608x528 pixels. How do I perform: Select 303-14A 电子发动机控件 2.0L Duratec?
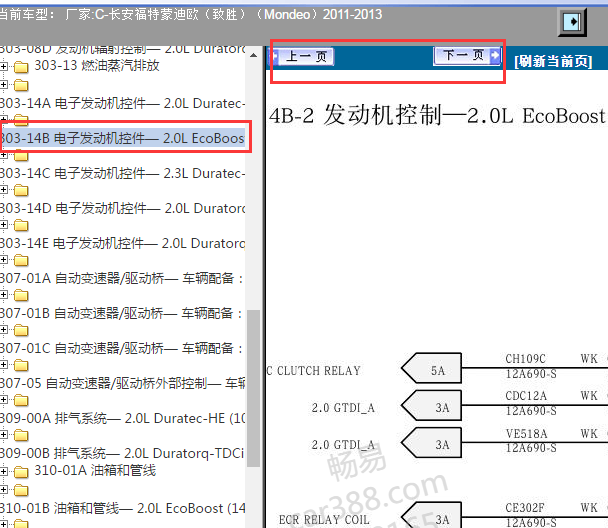click(123, 104)
